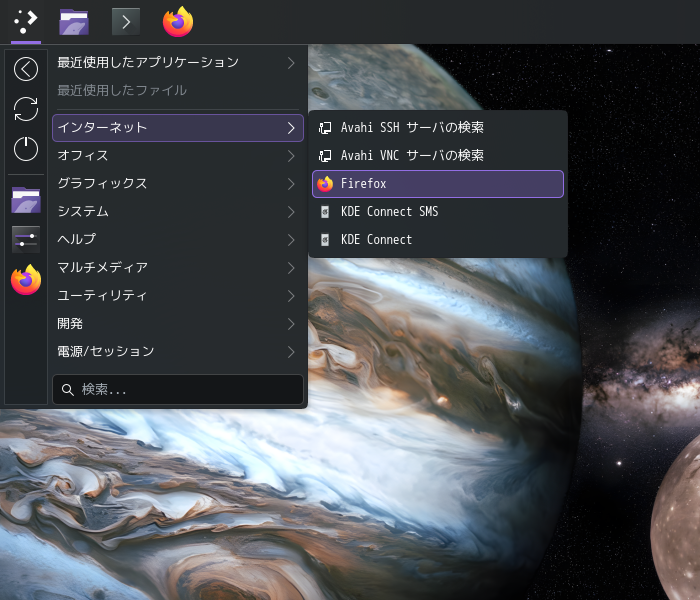
Task: Select the インターネット category
Action: tap(178, 128)
